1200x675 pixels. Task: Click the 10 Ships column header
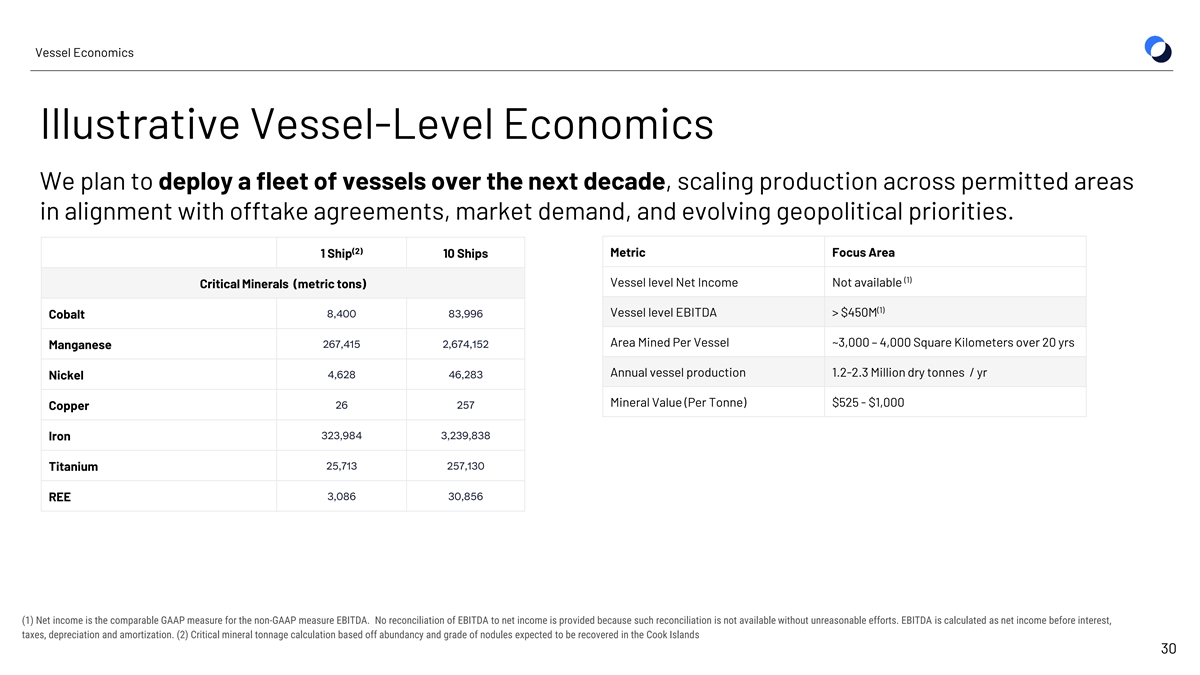(x=465, y=253)
